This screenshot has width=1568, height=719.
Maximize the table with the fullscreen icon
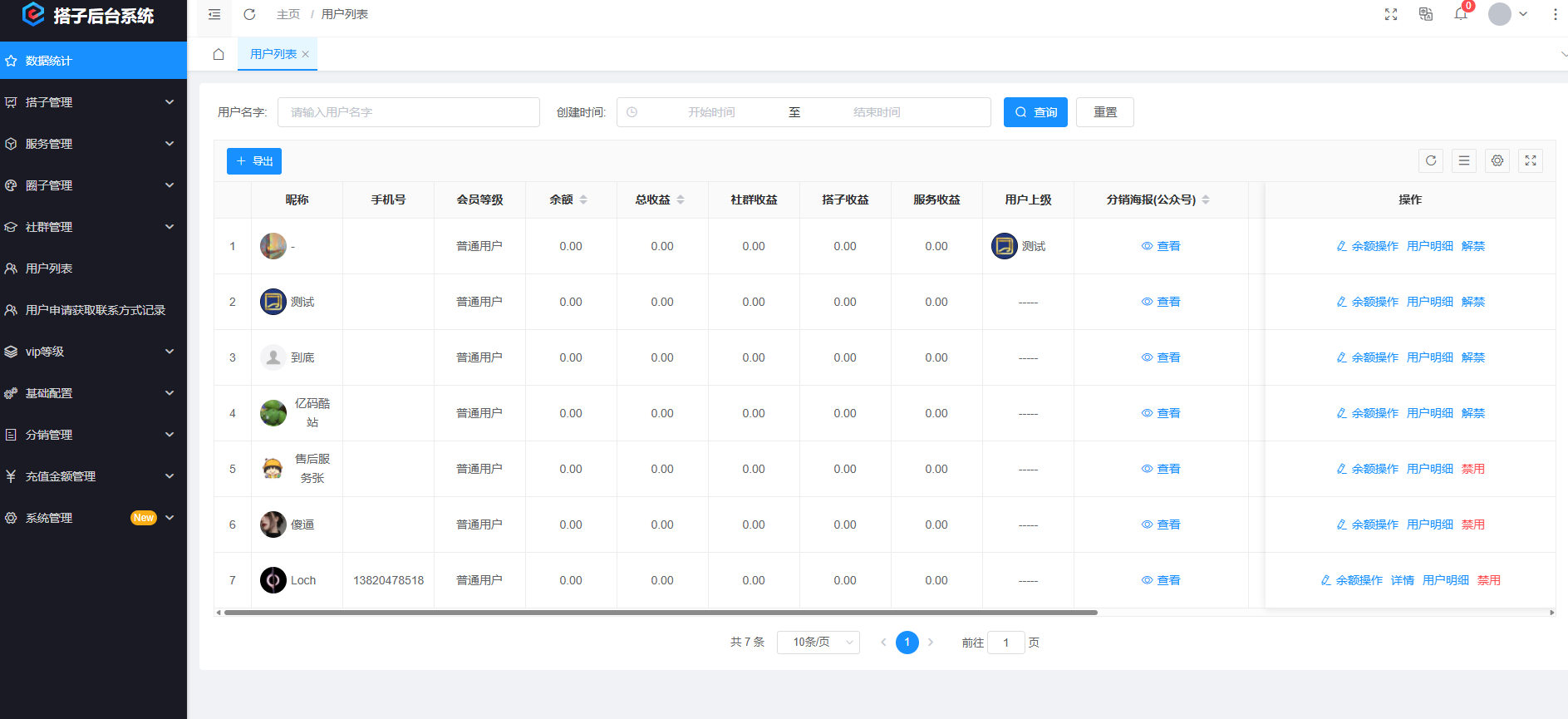[1531, 160]
